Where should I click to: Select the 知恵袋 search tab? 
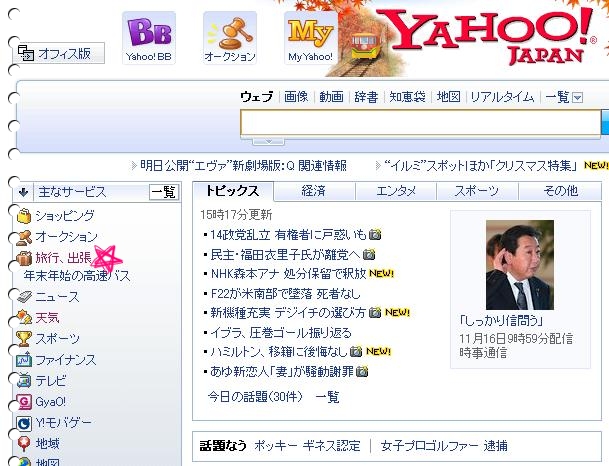(407, 97)
